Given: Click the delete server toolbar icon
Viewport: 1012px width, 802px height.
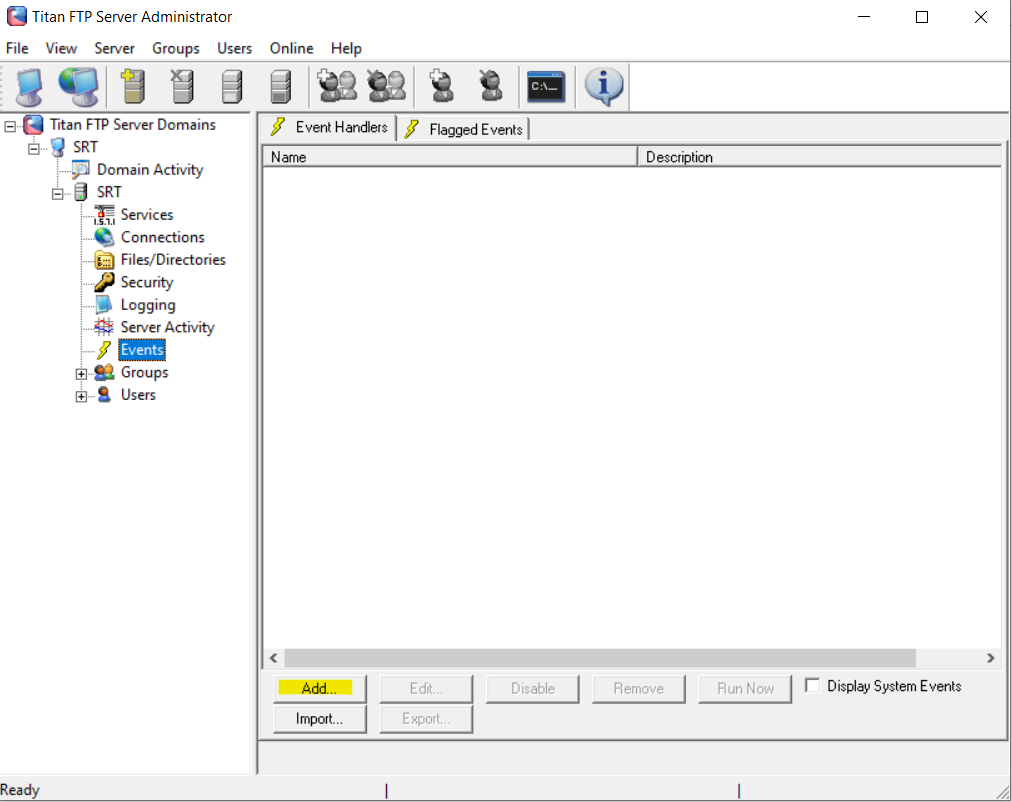Looking at the screenshot, I should tap(182, 87).
